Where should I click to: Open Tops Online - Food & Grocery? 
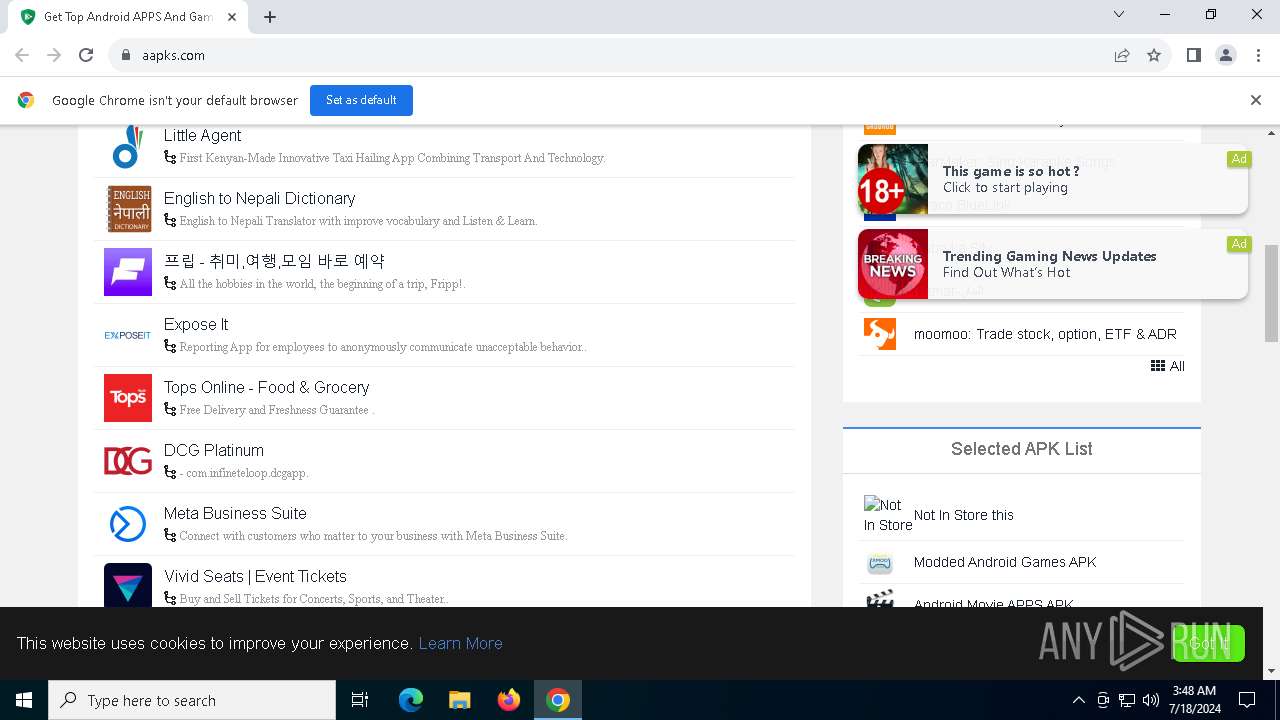[266, 387]
